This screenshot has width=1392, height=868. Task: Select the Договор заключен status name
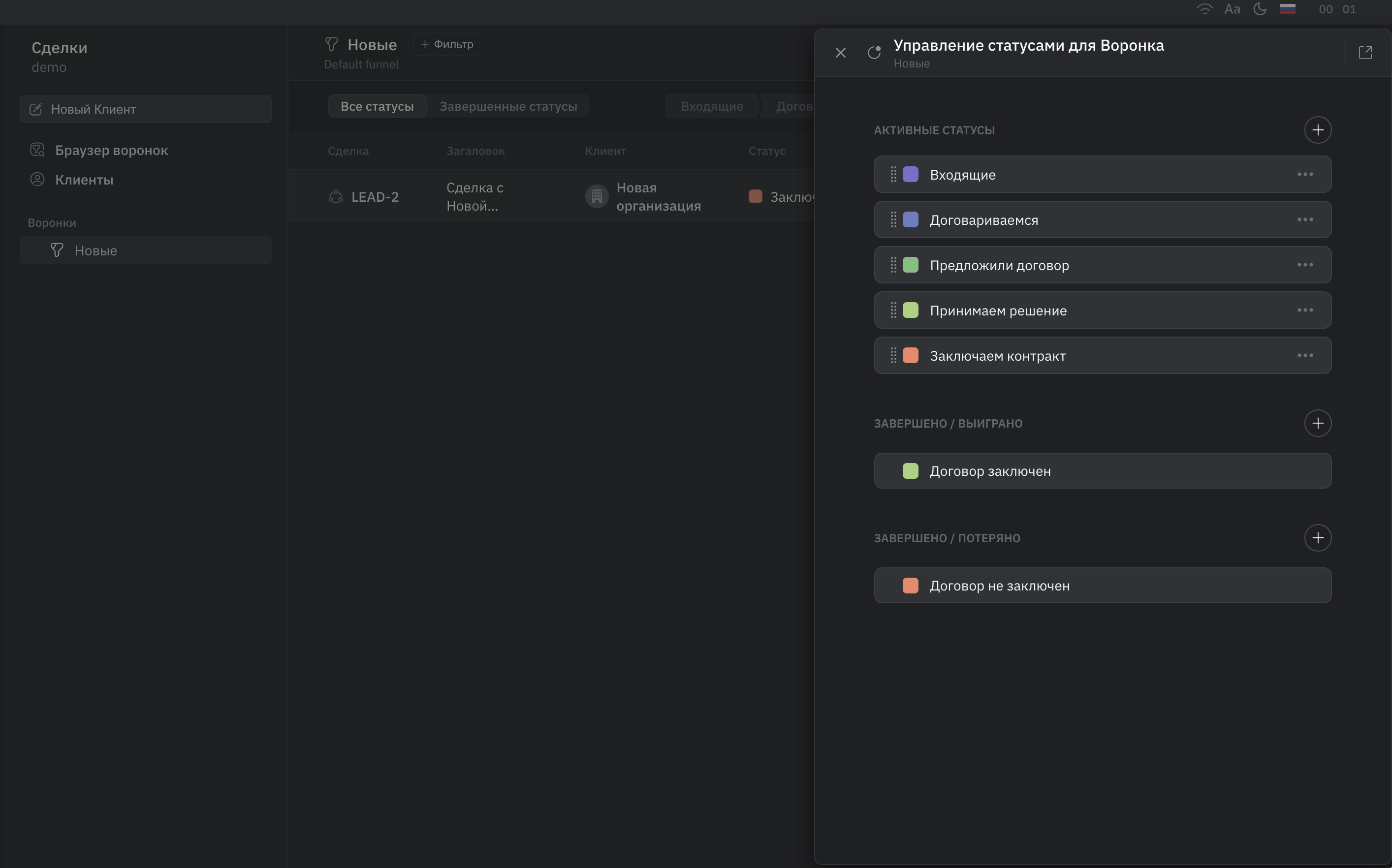(990, 471)
